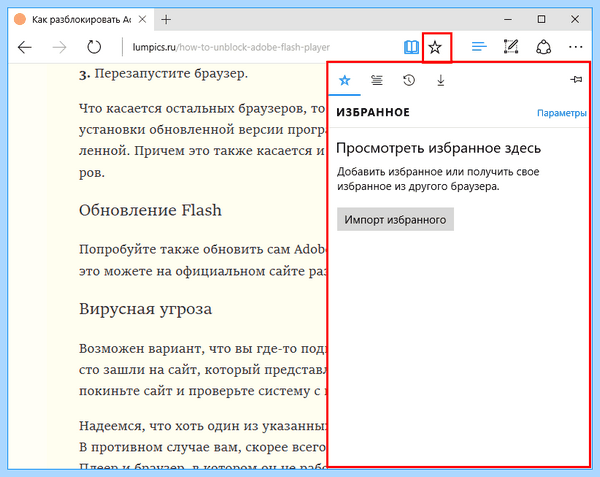Open a new tab with plus button
The width and height of the screenshot is (600, 477).
[166, 20]
